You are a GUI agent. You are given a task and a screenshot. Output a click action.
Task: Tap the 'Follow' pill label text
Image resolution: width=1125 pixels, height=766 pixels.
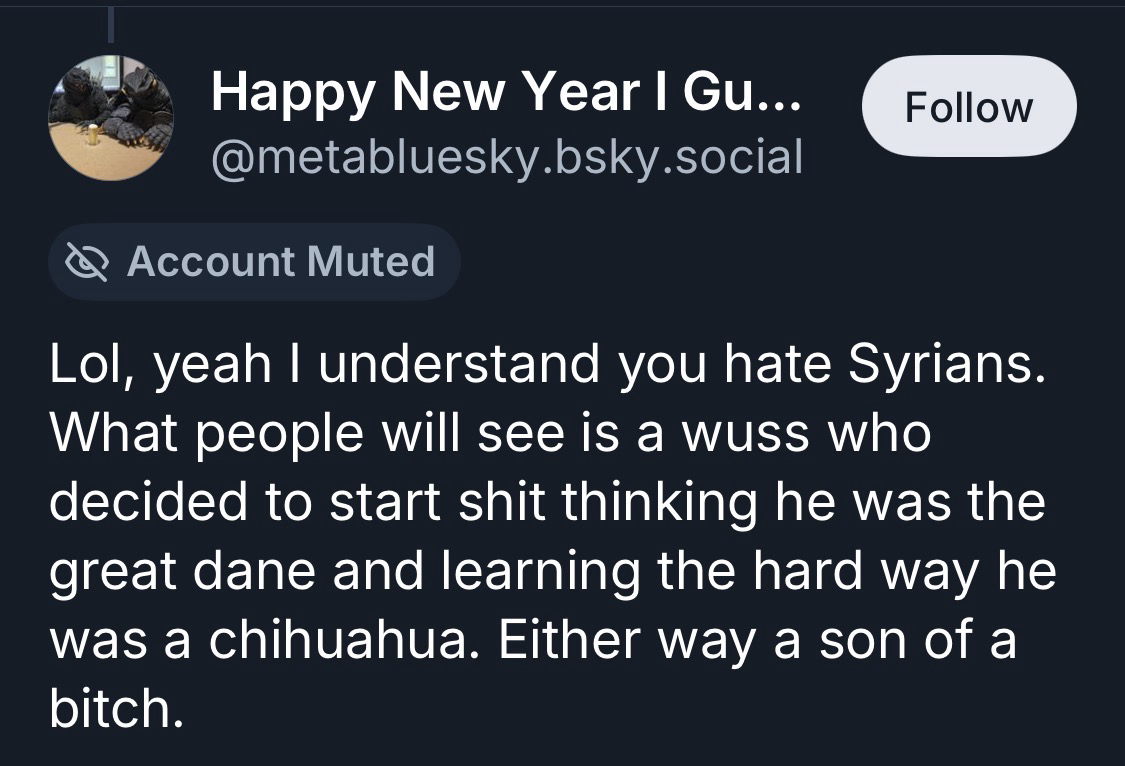968,106
